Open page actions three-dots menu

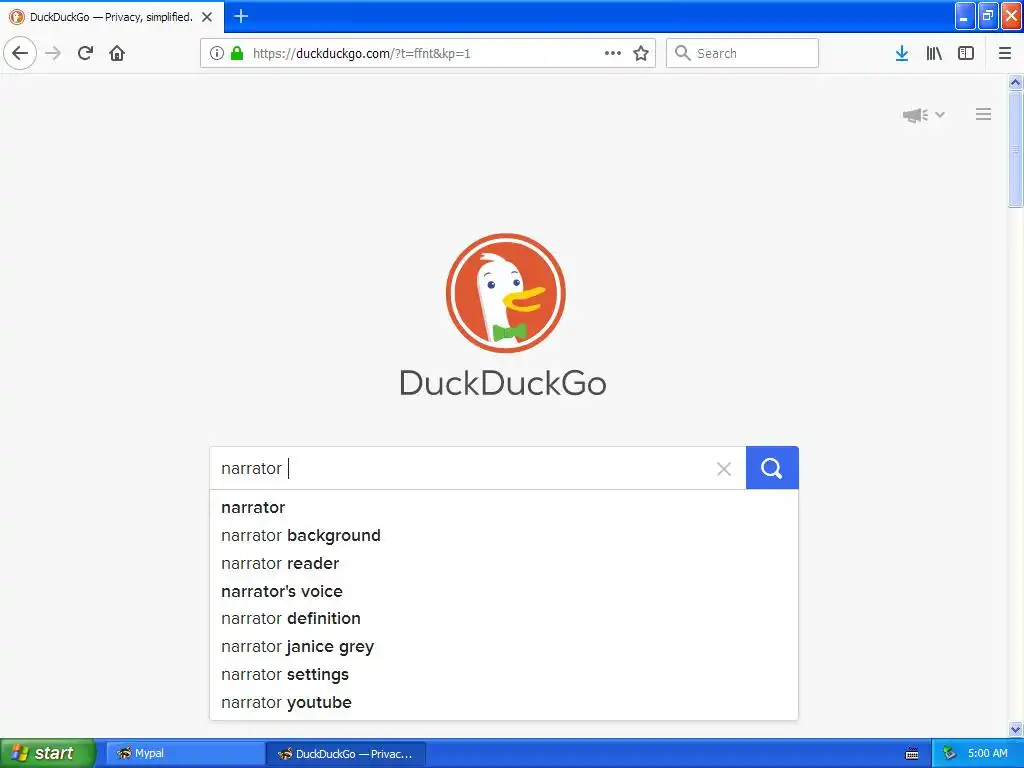click(x=613, y=53)
